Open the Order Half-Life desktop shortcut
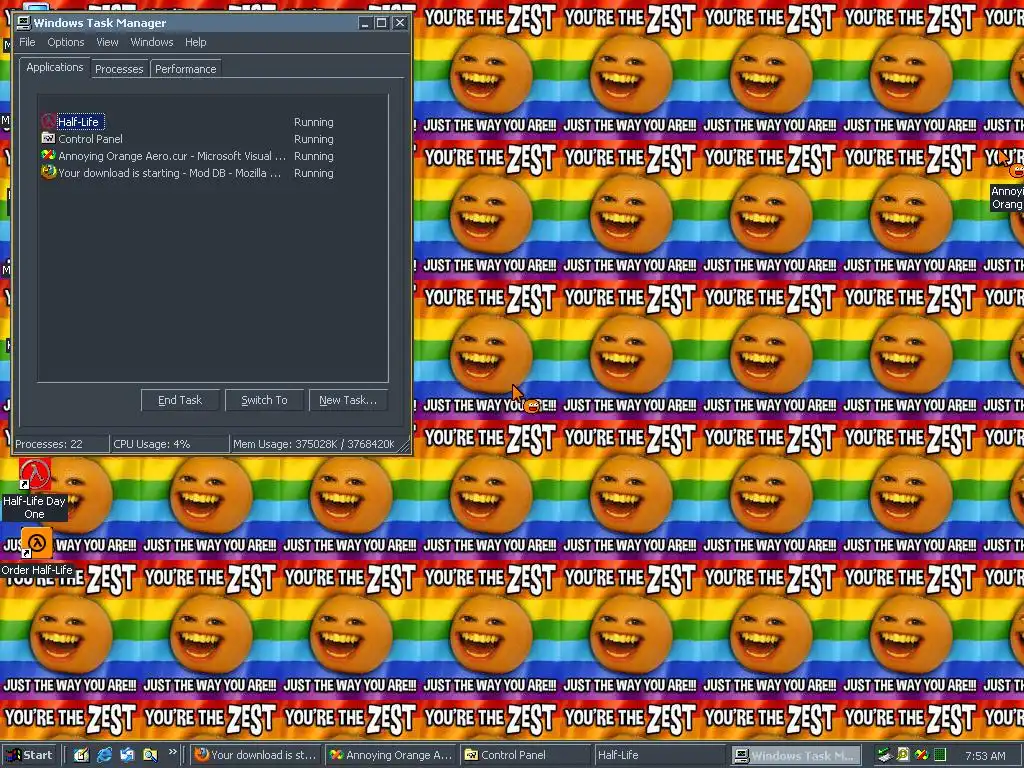Viewport: 1024px width, 768px height. tap(37, 552)
